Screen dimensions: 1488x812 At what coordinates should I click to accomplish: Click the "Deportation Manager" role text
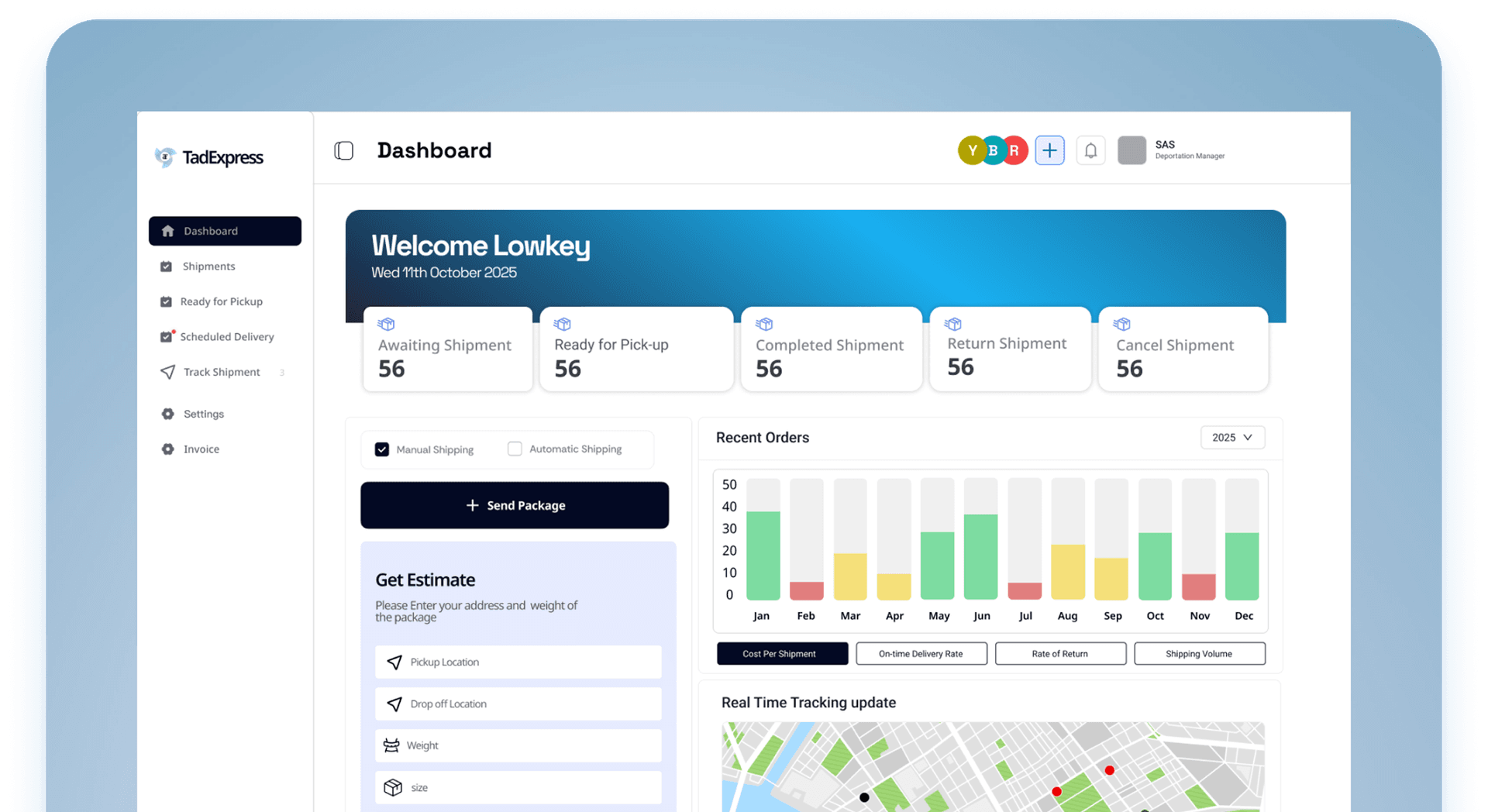tap(1190, 157)
